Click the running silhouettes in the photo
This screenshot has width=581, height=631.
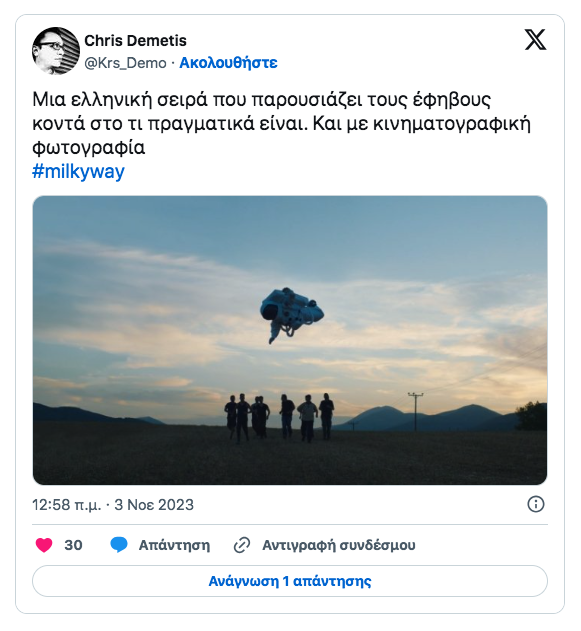[x=279, y=418]
